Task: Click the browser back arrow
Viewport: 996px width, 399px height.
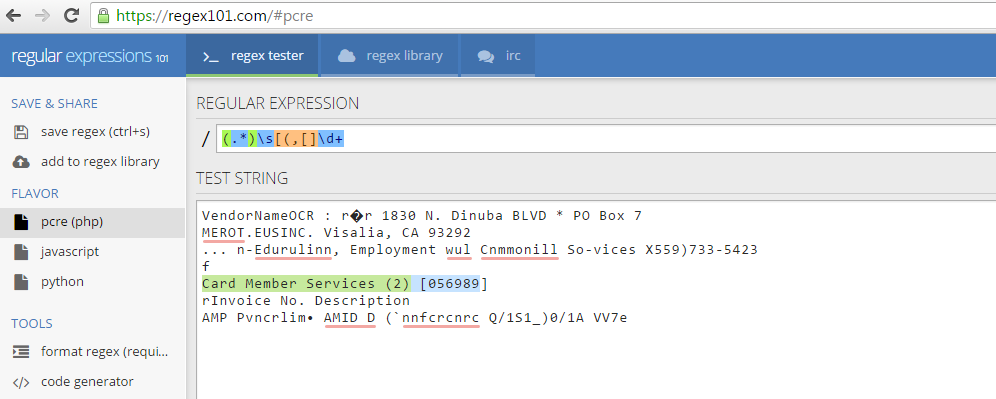Action: (14, 15)
